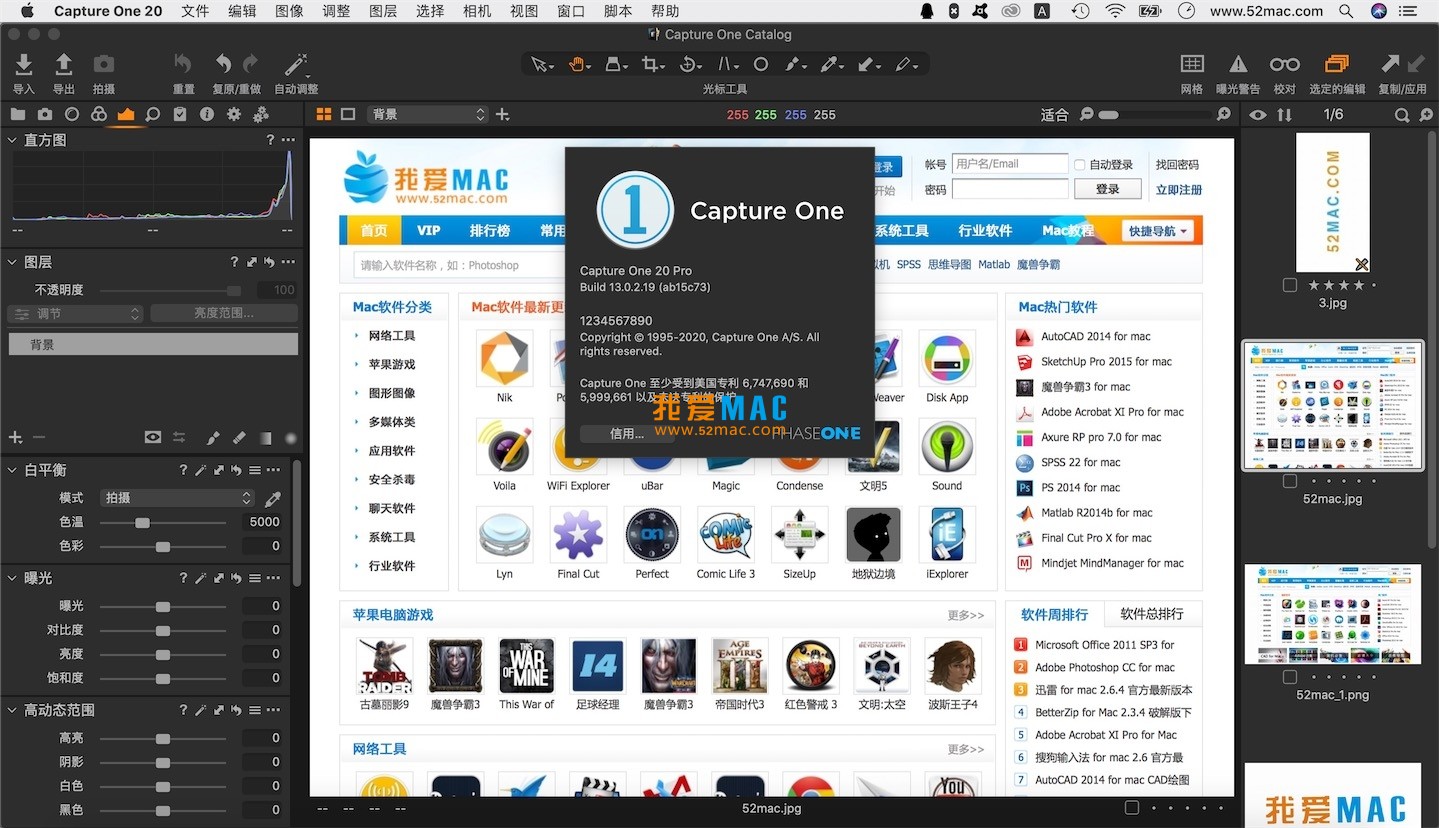
Task: Click the Reset (重置) toolbar icon
Action: click(183, 64)
